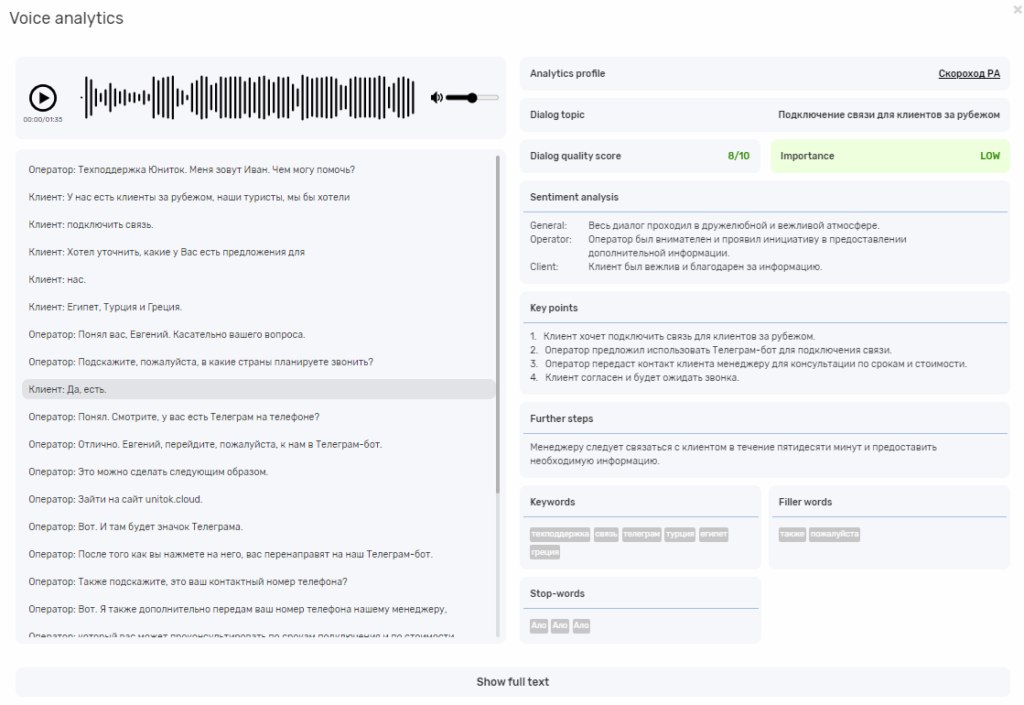1024x705 pixels.
Task: Seek within the audio waveform
Action: pyautogui.click(x=250, y=97)
